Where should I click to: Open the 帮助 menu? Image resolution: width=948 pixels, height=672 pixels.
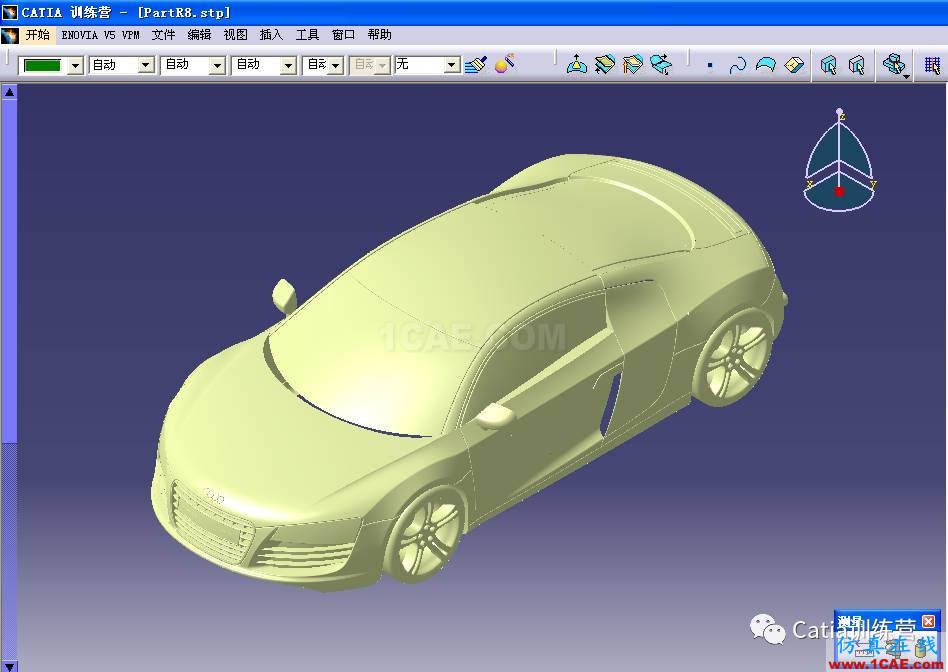(x=380, y=35)
